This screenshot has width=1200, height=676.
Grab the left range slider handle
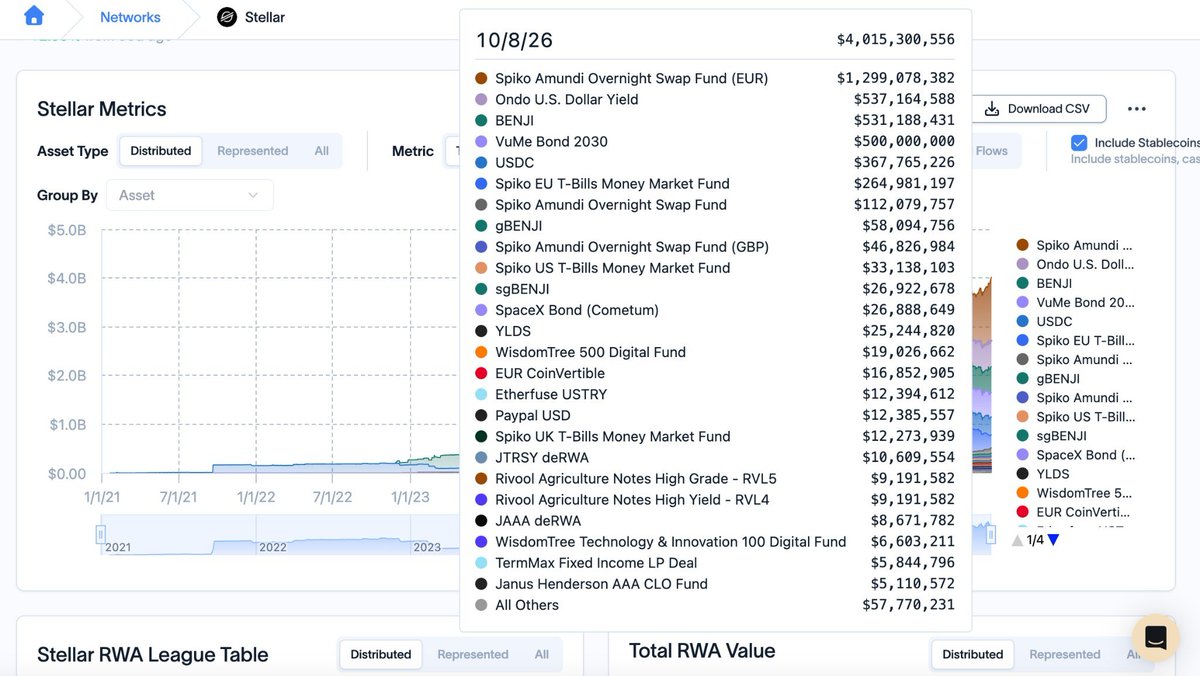[101, 535]
